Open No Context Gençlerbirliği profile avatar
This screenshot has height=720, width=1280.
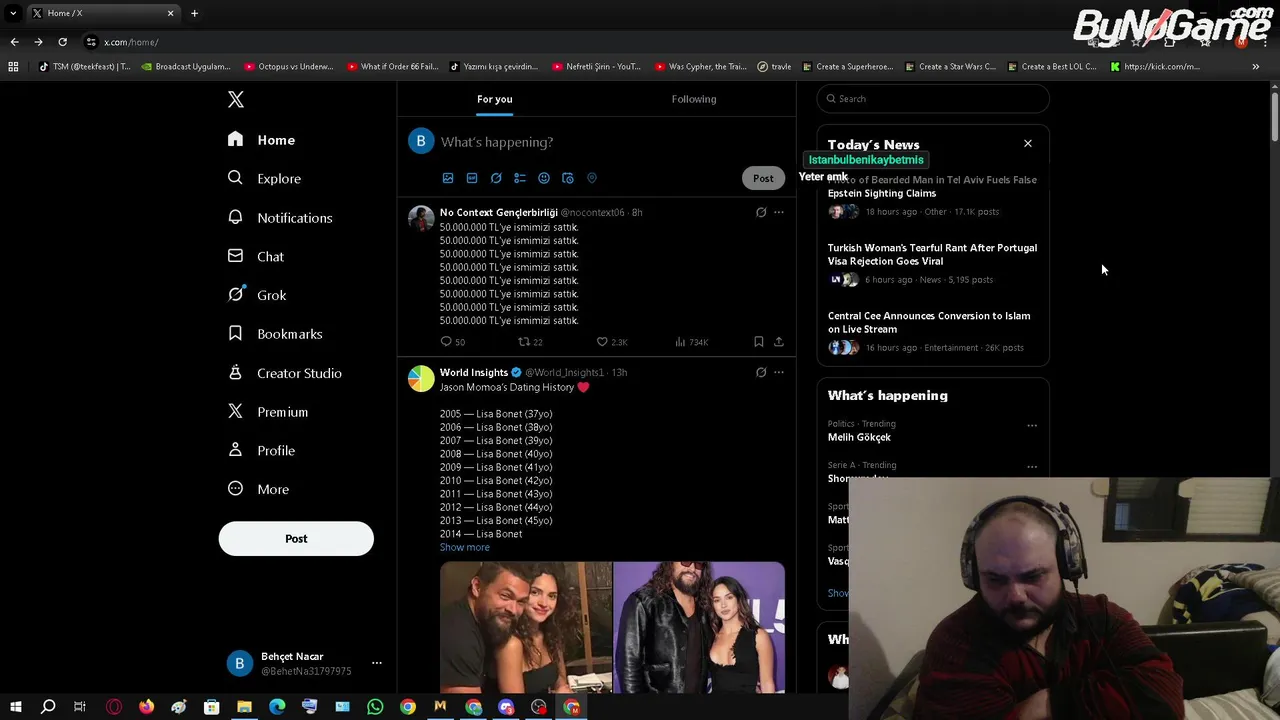coord(421,219)
